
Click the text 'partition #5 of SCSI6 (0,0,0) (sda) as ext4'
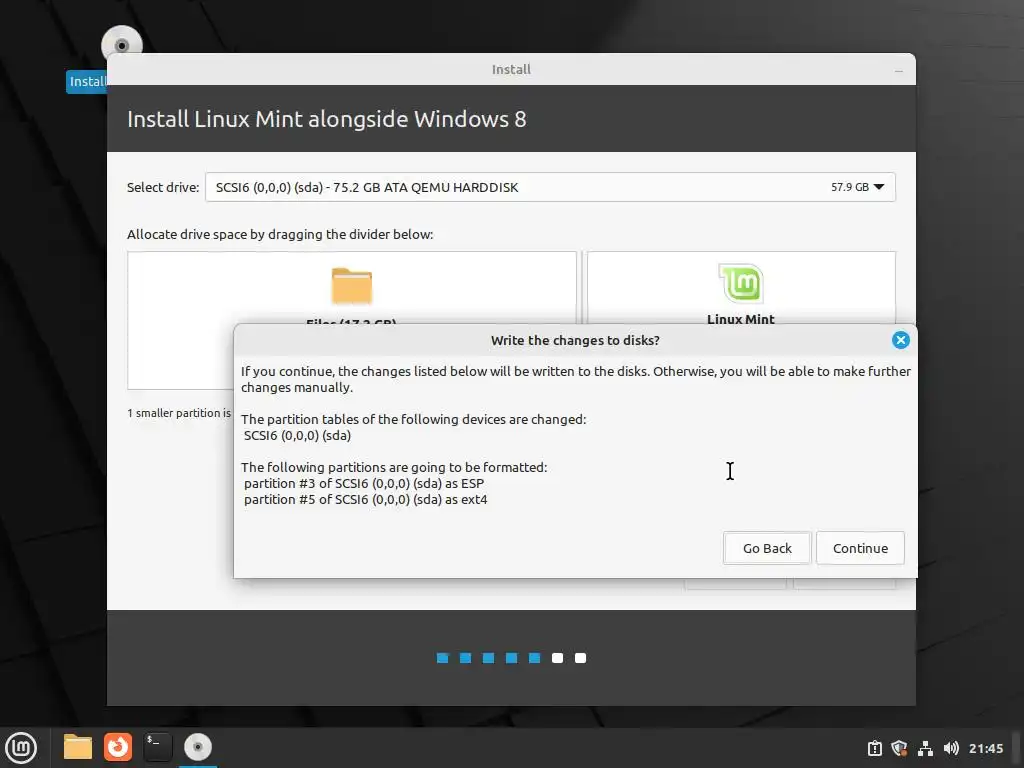366,500
